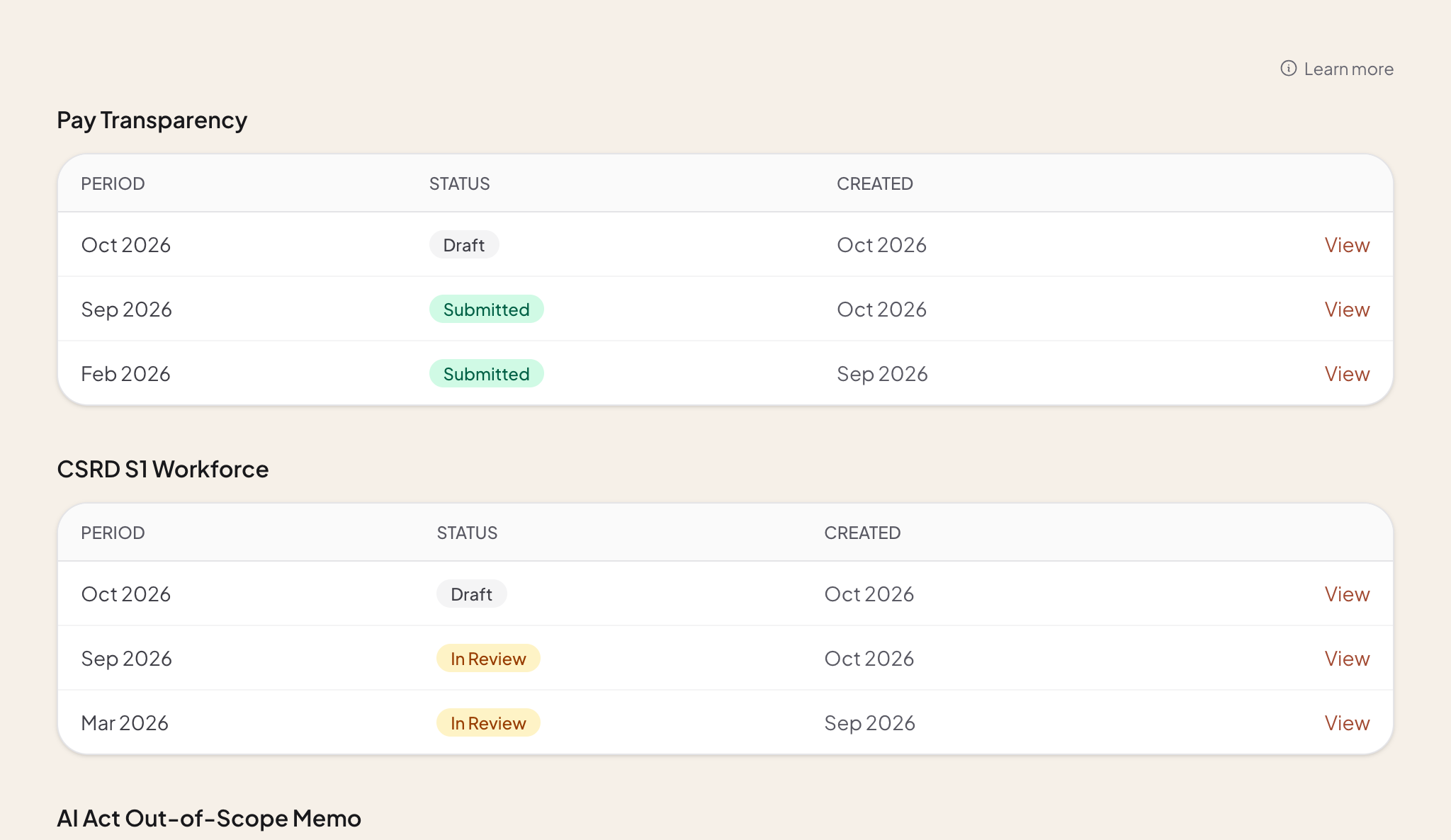Viewport: 1451px width, 840px height.
Task: Click STATUS header in Pay Transparency table
Action: pyautogui.click(x=459, y=184)
